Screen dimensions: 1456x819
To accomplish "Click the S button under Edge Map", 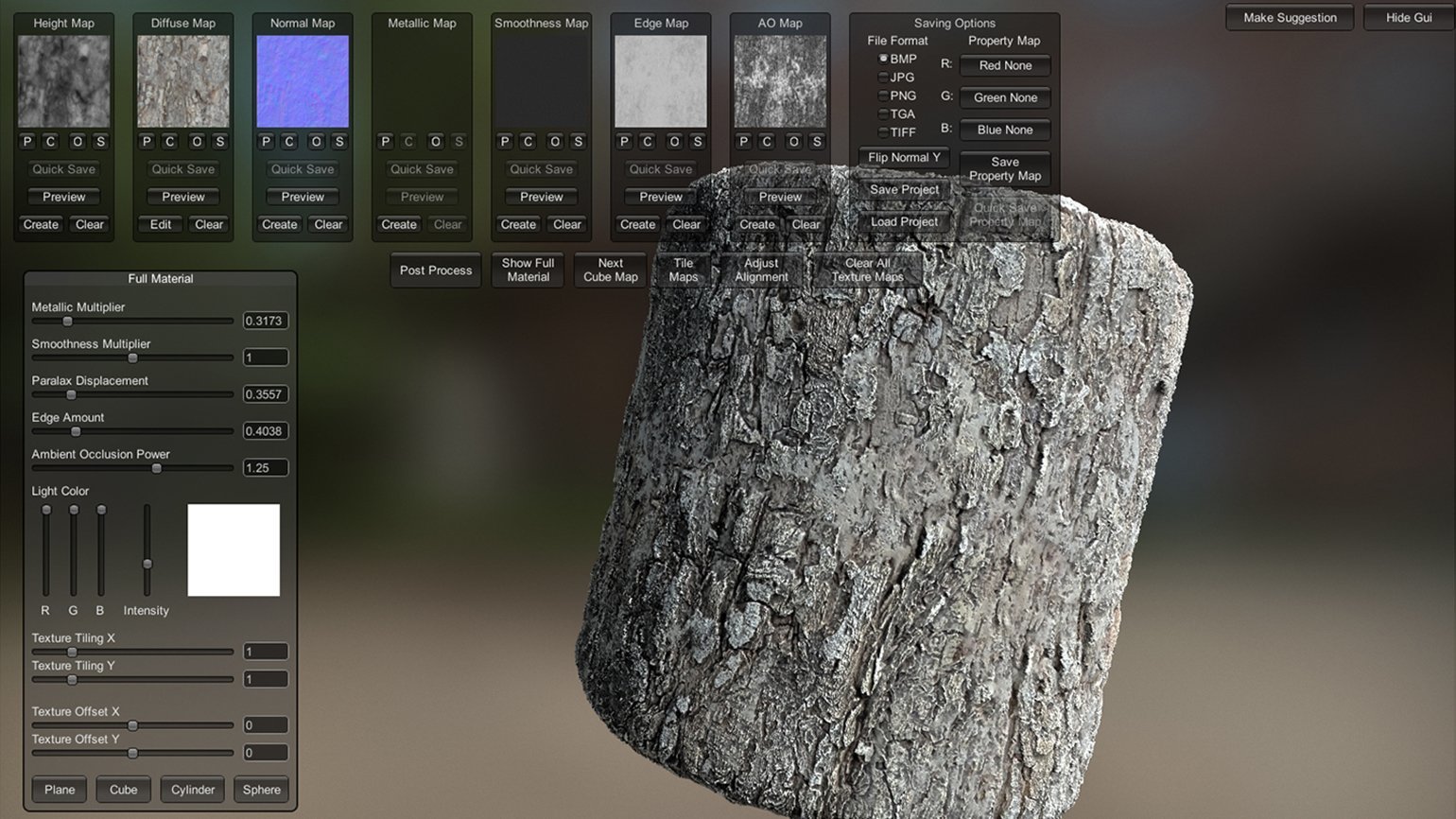I will [698, 142].
